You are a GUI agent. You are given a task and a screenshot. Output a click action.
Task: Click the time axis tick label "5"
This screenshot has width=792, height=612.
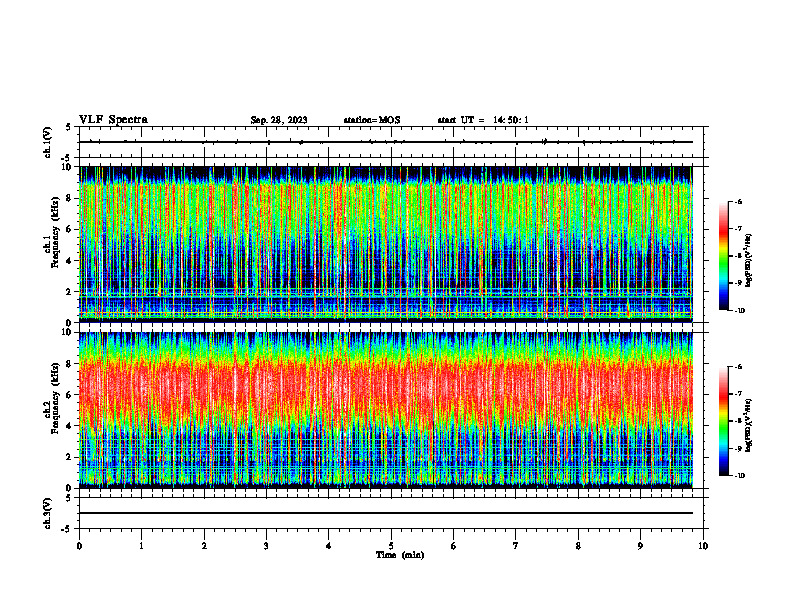[391, 546]
